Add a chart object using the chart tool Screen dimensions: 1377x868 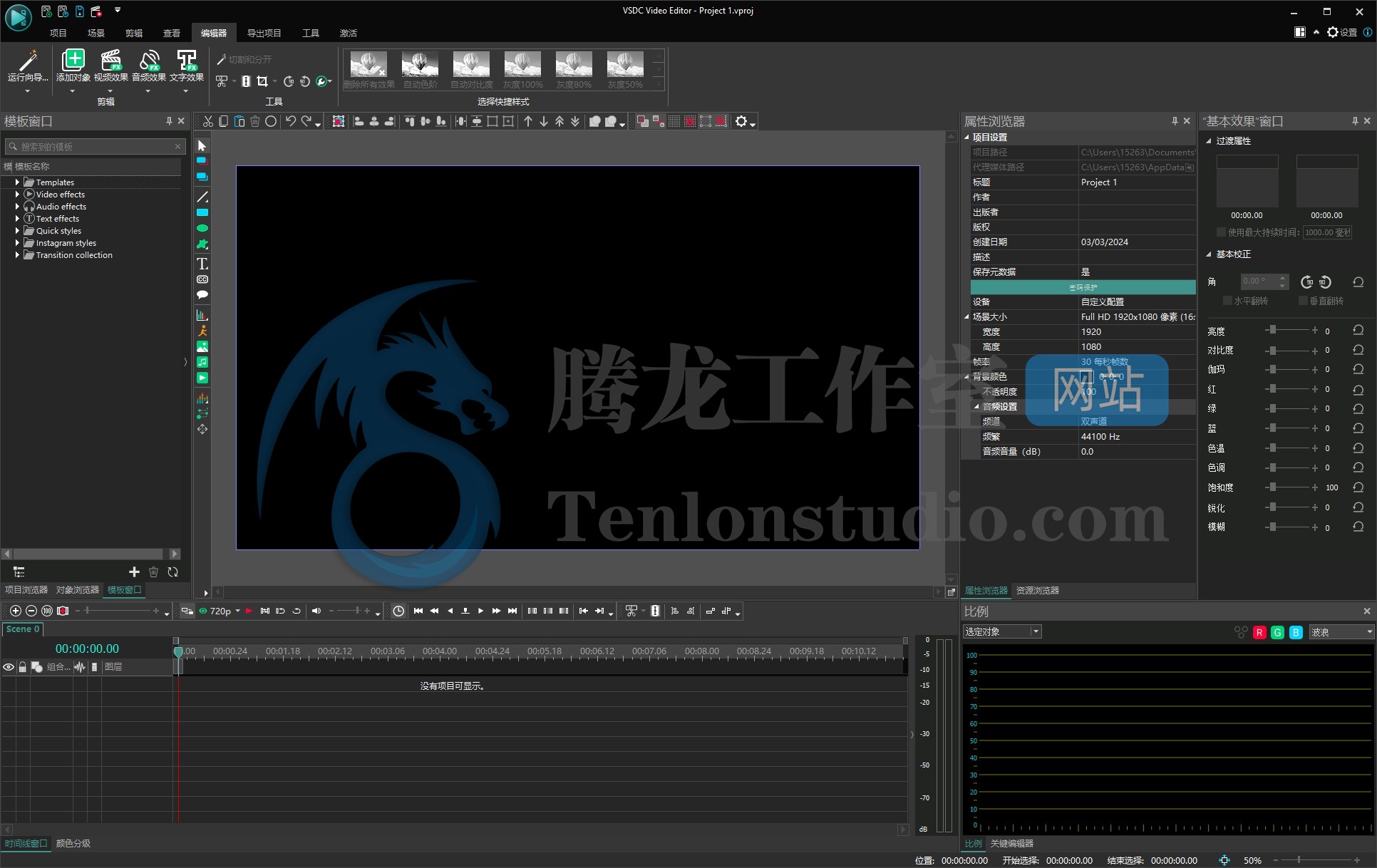[202, 314]
